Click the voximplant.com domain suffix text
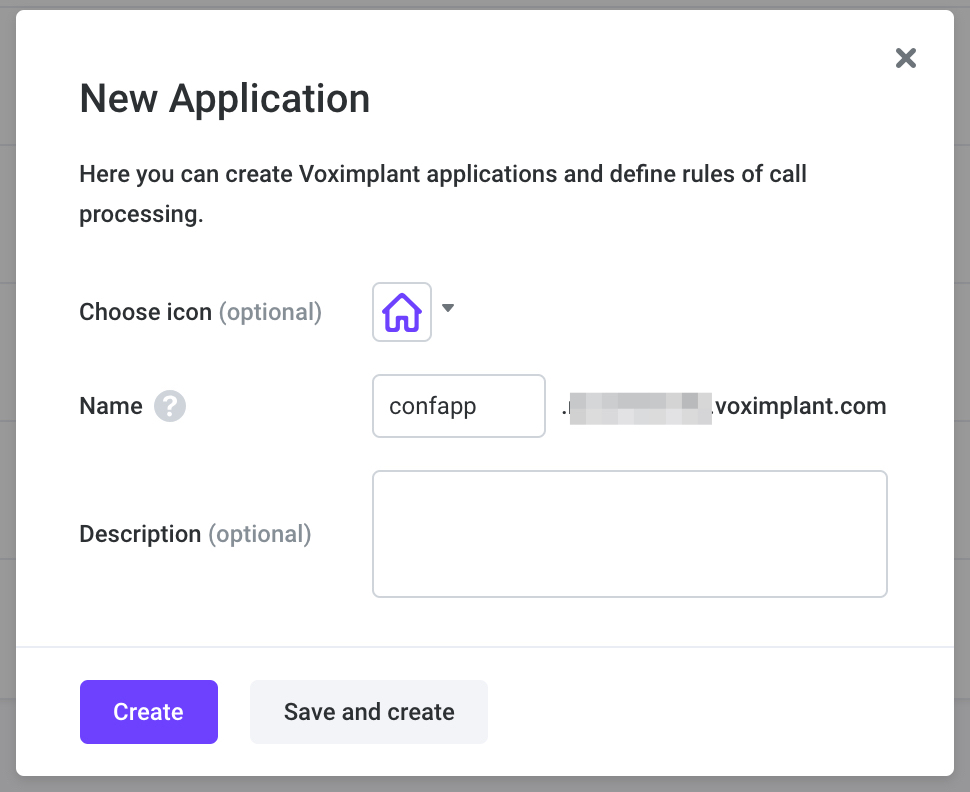This screenshot has width=970, height=792. click(x=800, y=406)
